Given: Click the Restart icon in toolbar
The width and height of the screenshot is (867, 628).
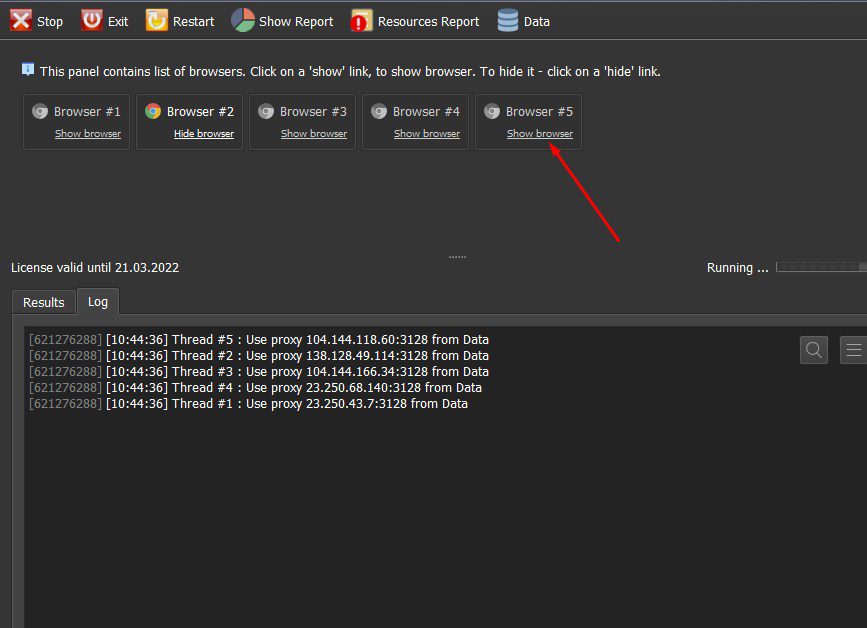Looking at the screenshot, I should 156,21.
